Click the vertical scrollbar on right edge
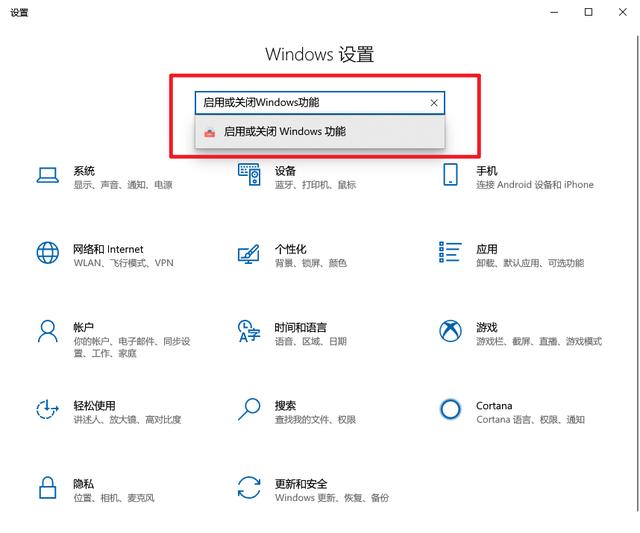 point(638,273)
